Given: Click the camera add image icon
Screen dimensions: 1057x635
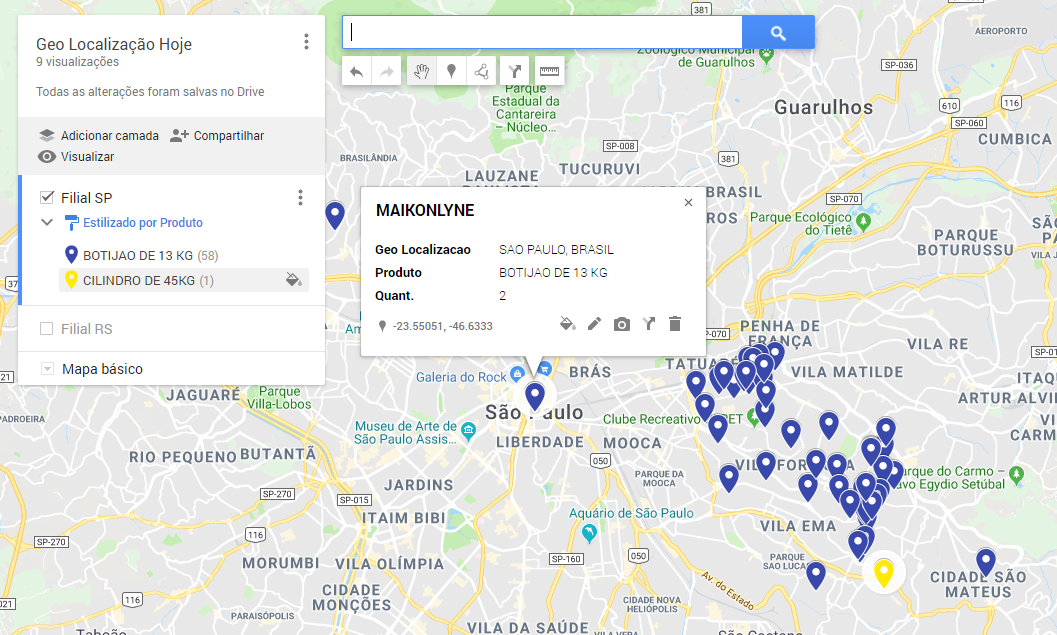Looking at the screenshot, I should [621, 324].
